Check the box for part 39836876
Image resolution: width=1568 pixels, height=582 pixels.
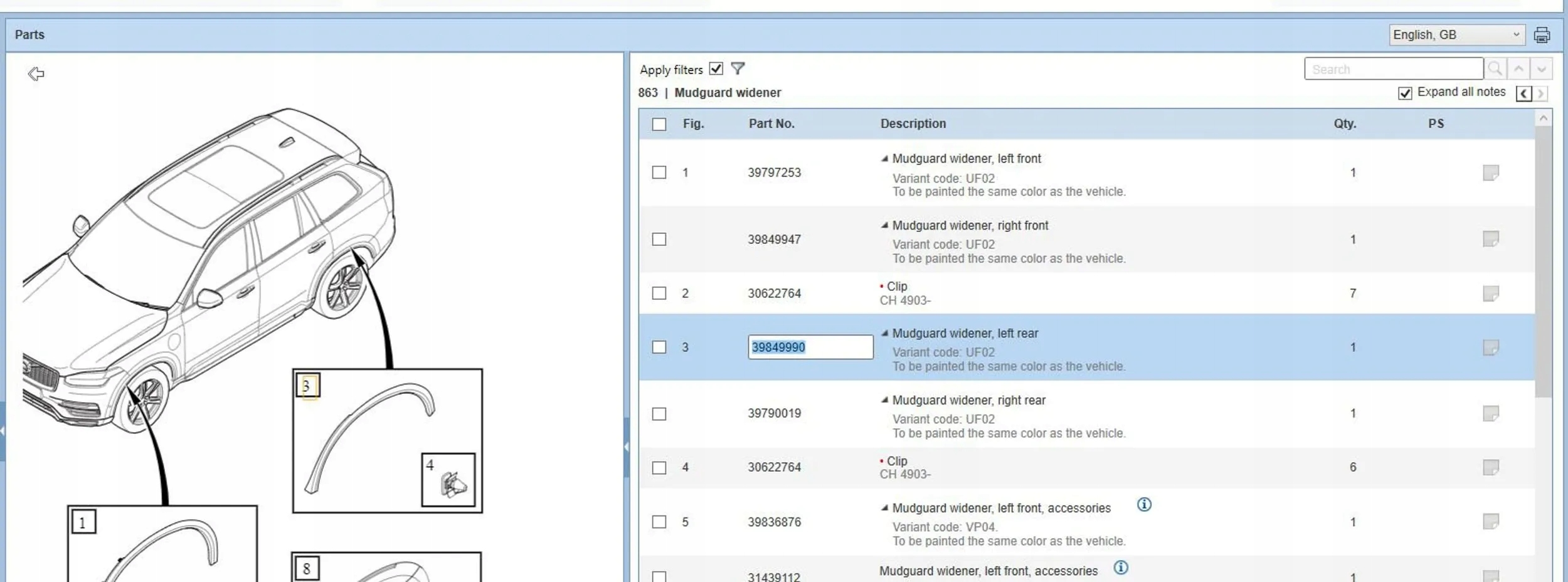(659, 522)
